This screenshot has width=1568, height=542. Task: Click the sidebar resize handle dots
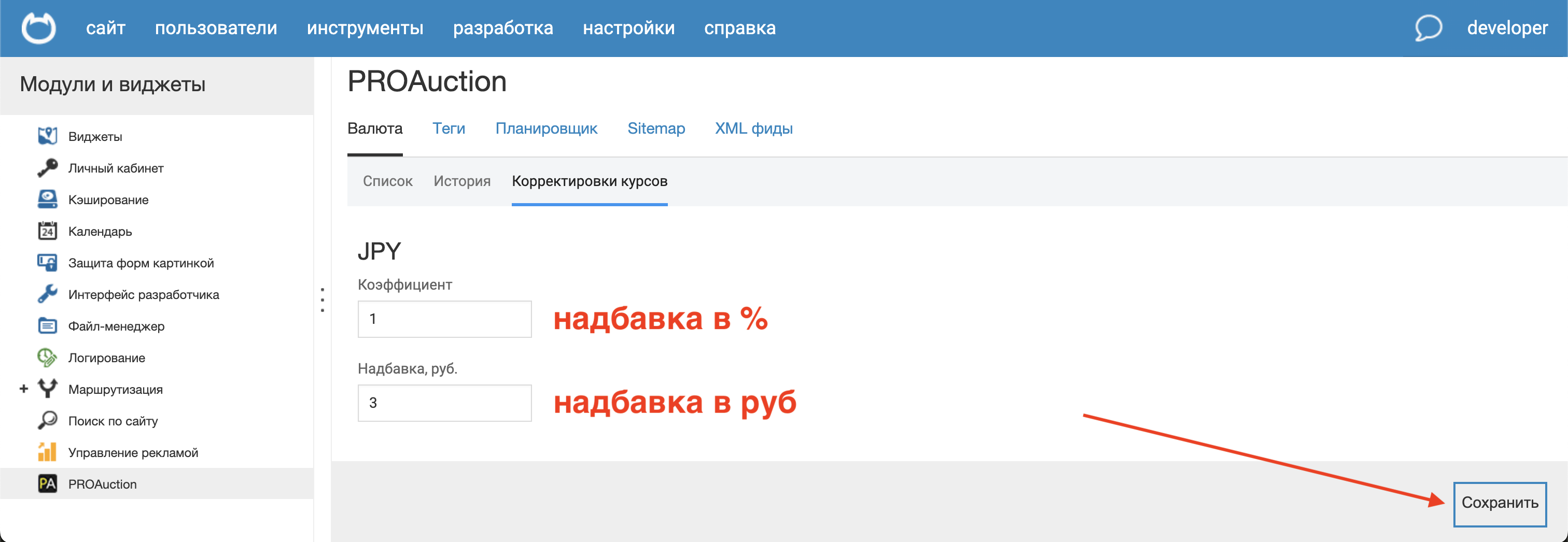[x=322, y=300]
